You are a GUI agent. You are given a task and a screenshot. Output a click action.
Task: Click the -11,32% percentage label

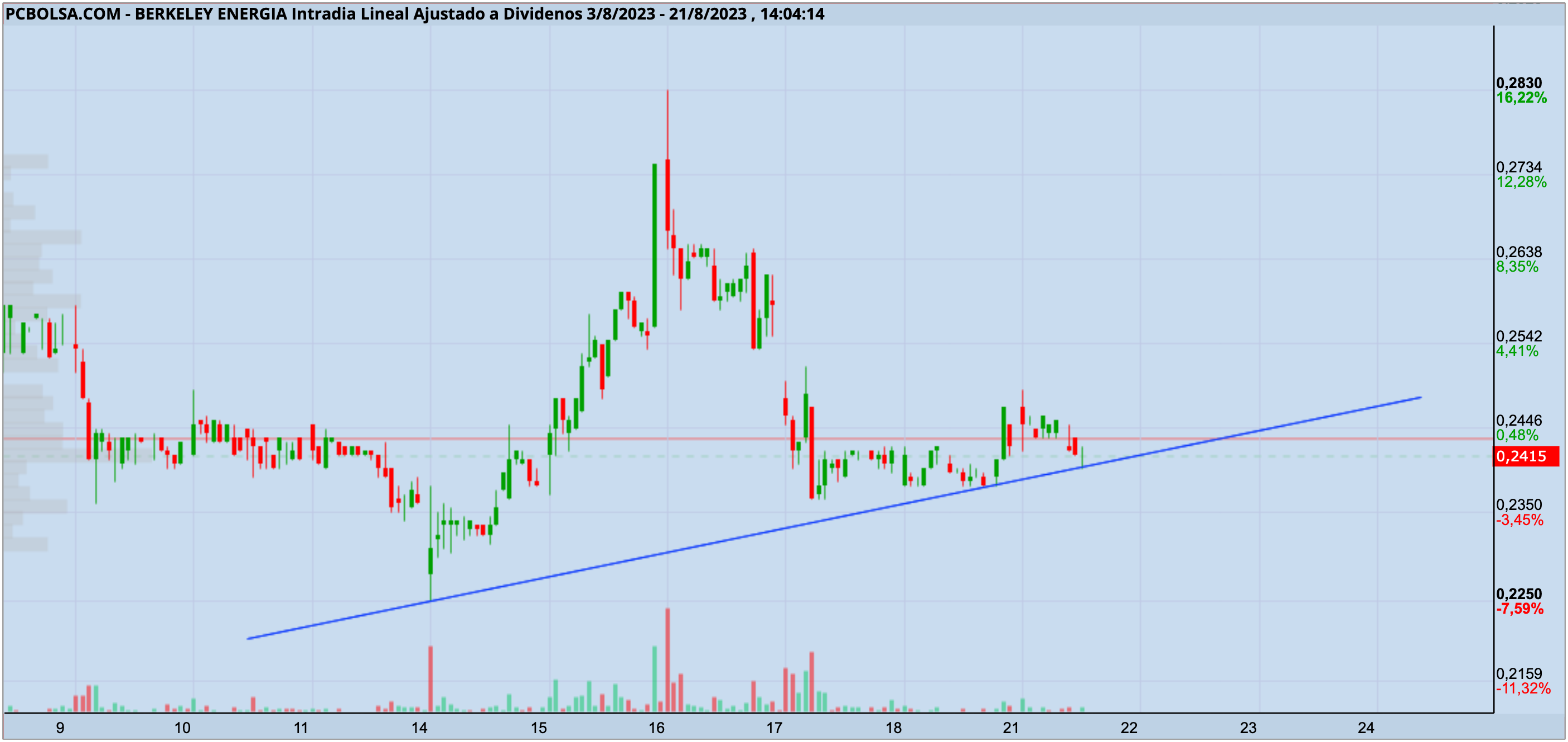pos(1523,688)
